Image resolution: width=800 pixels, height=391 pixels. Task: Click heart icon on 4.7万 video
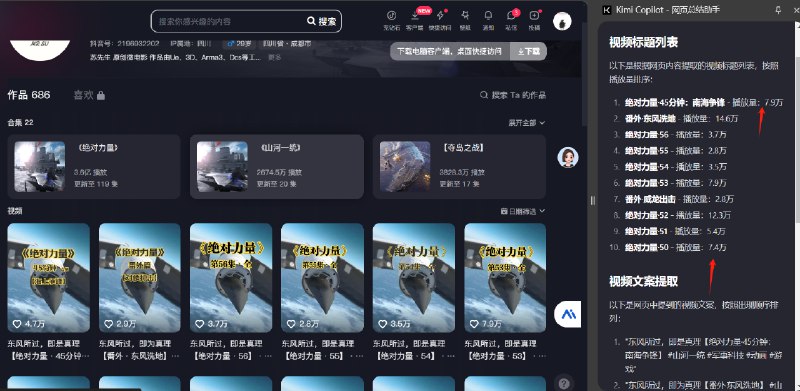17,324
